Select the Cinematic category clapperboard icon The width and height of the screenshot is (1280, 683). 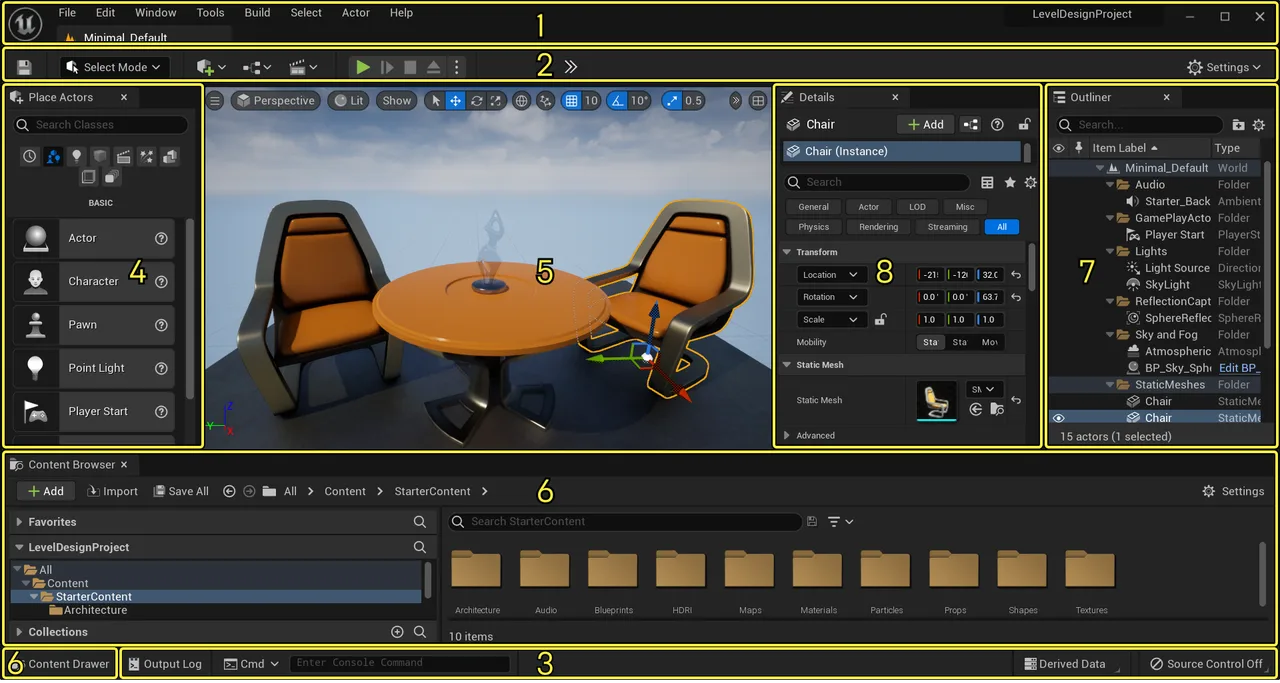coord(124,156)
